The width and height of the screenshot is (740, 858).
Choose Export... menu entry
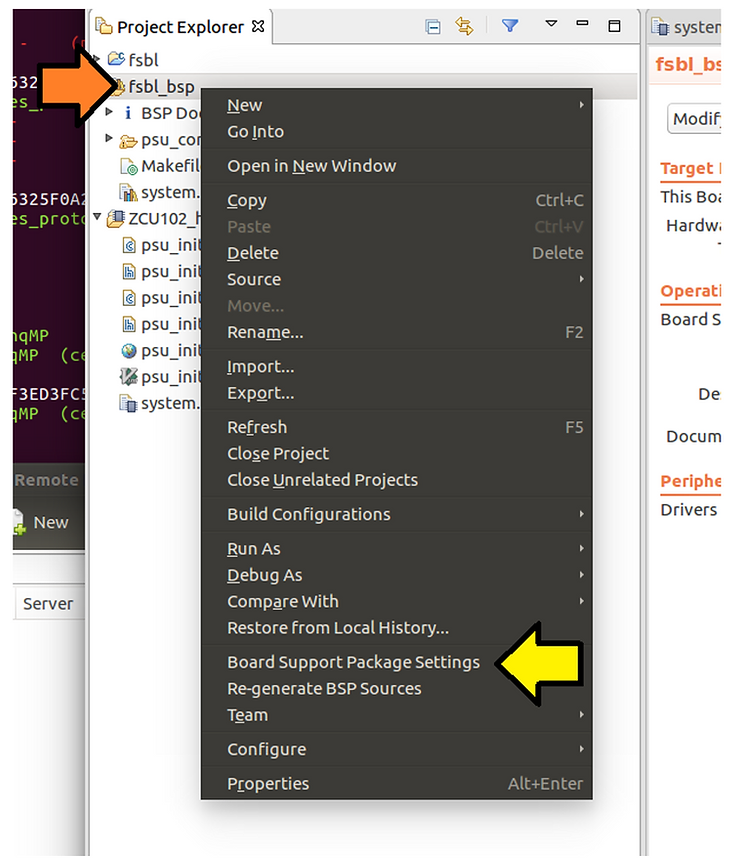[397, 393]
